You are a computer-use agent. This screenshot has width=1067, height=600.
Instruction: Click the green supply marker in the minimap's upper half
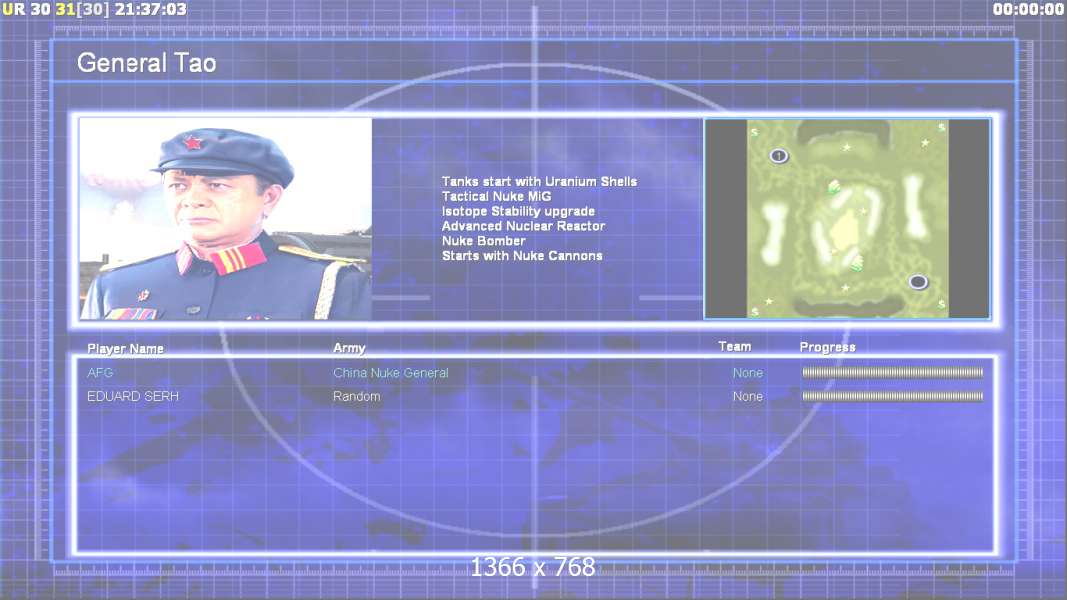[x=834, y=186]
